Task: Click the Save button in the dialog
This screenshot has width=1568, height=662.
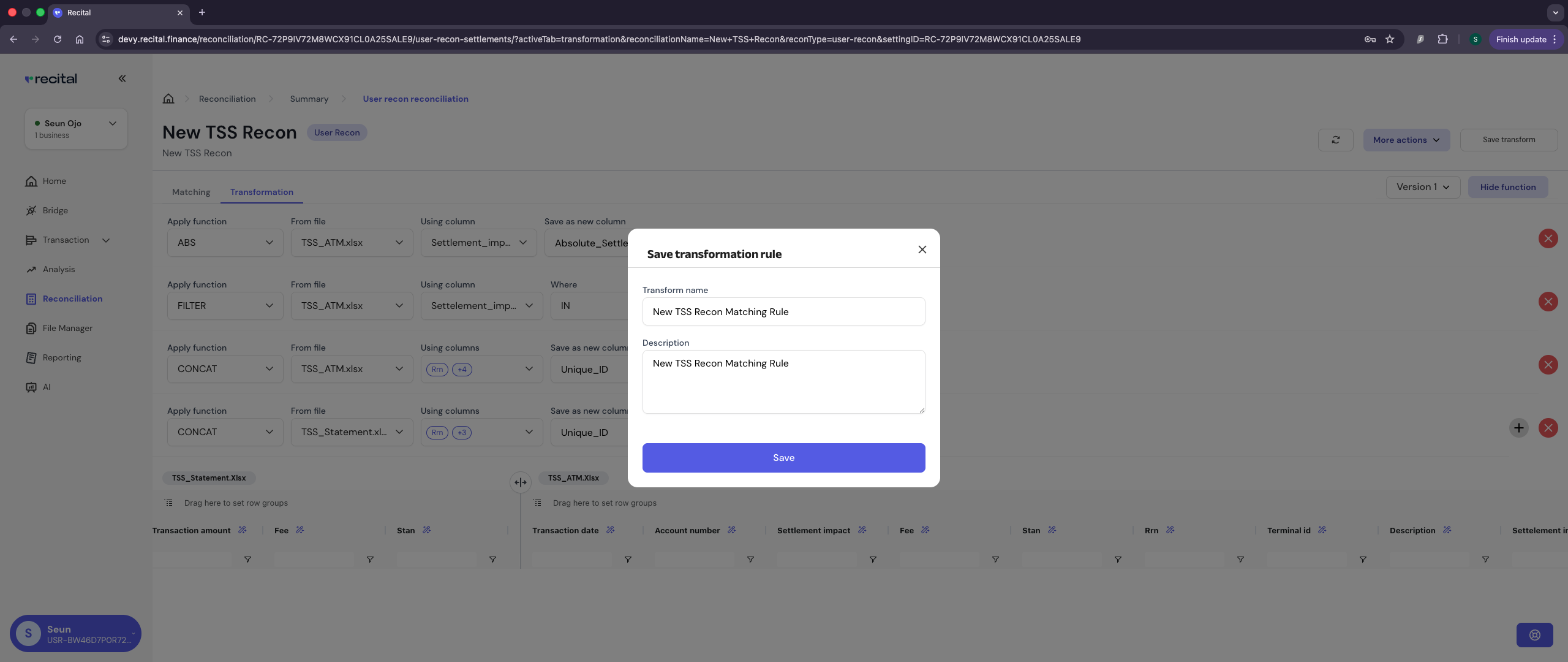Action: coord(783,457)
